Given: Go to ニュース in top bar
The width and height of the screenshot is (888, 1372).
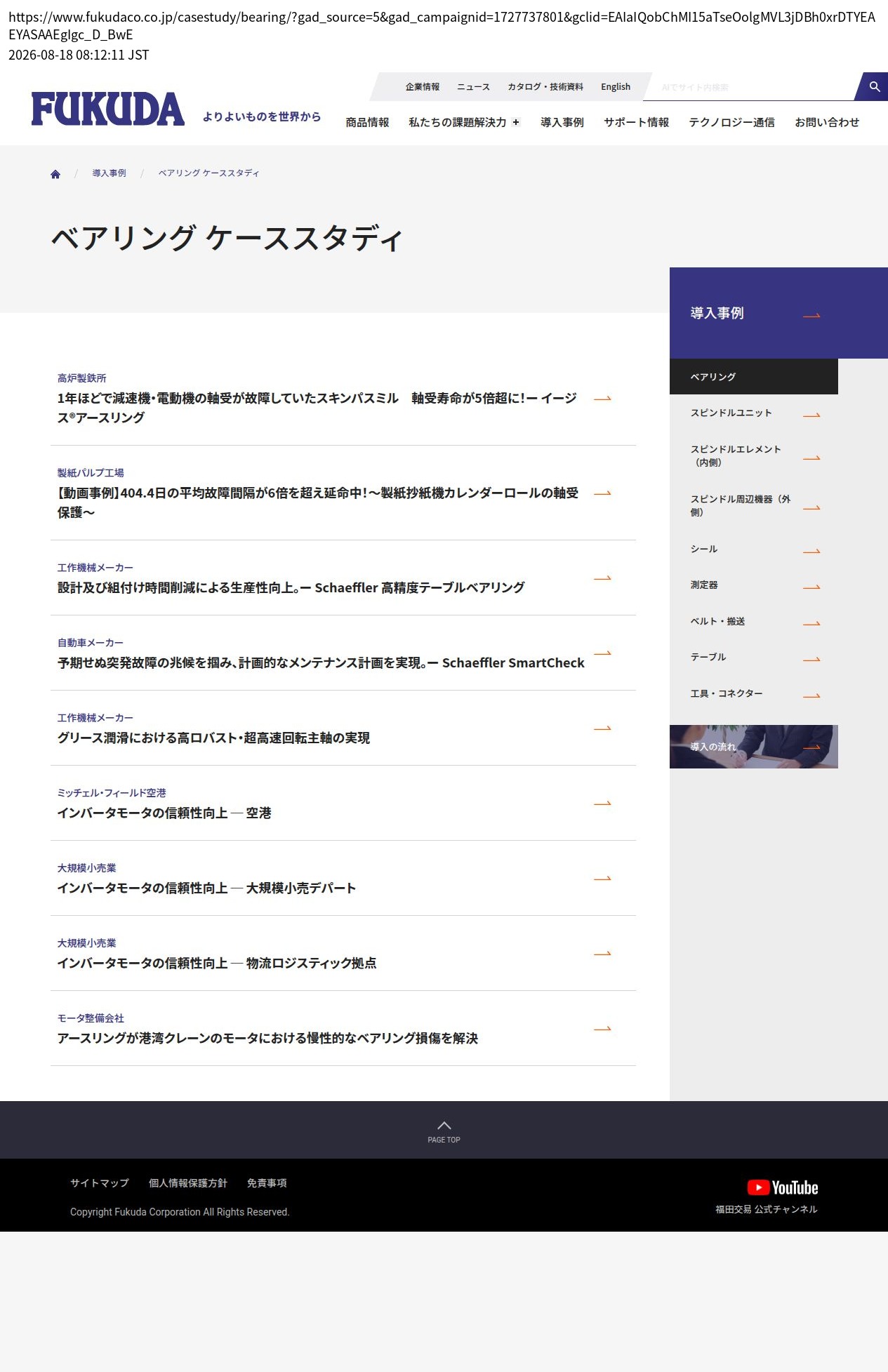Looking at the screenshot, I should [x=473, y=87].
